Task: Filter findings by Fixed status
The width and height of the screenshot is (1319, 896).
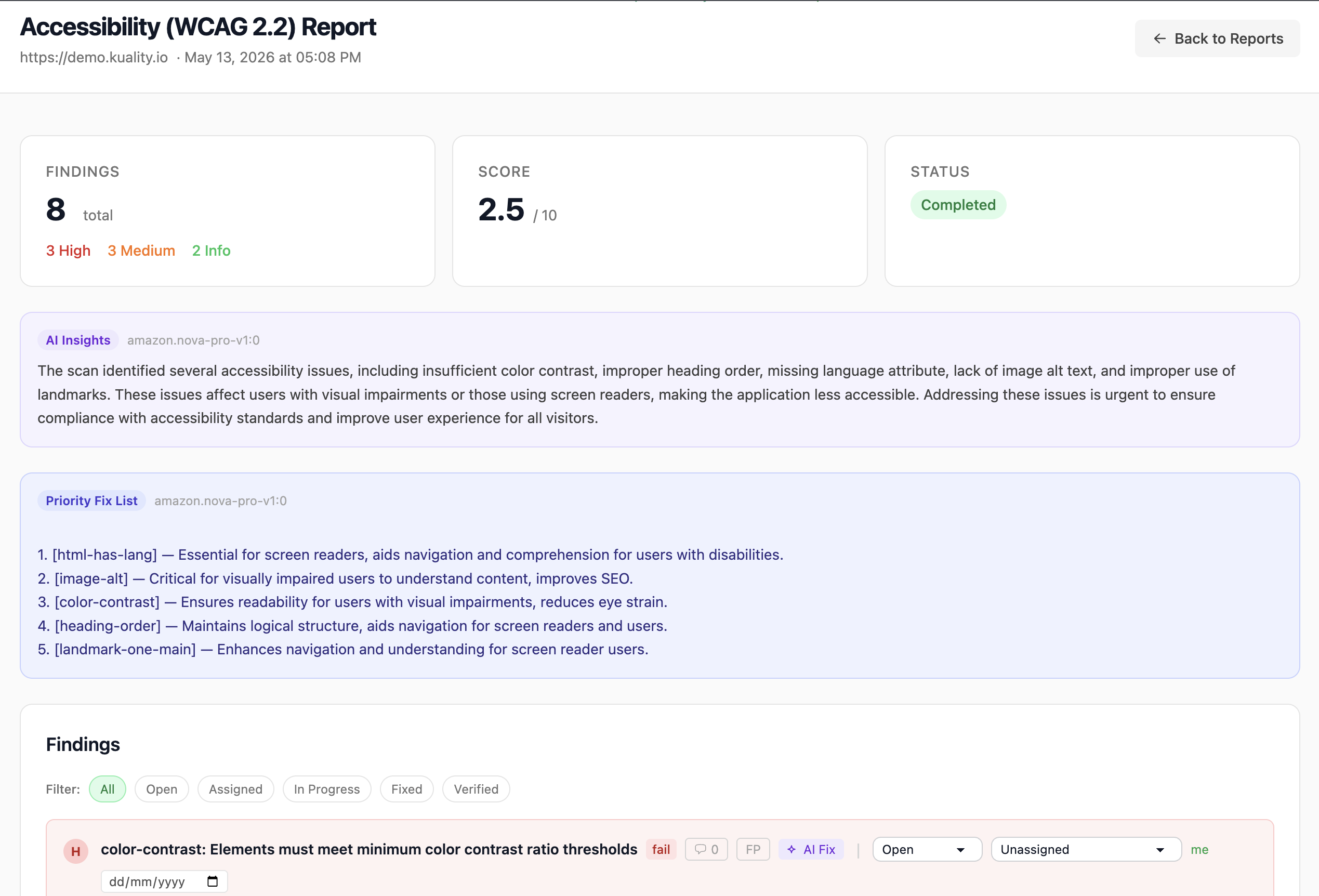Action: (406, 789)
